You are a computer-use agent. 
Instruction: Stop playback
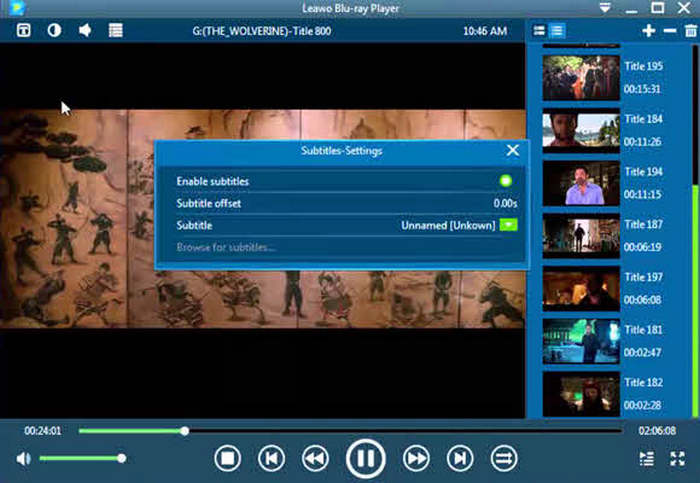(x=228, y=458)
